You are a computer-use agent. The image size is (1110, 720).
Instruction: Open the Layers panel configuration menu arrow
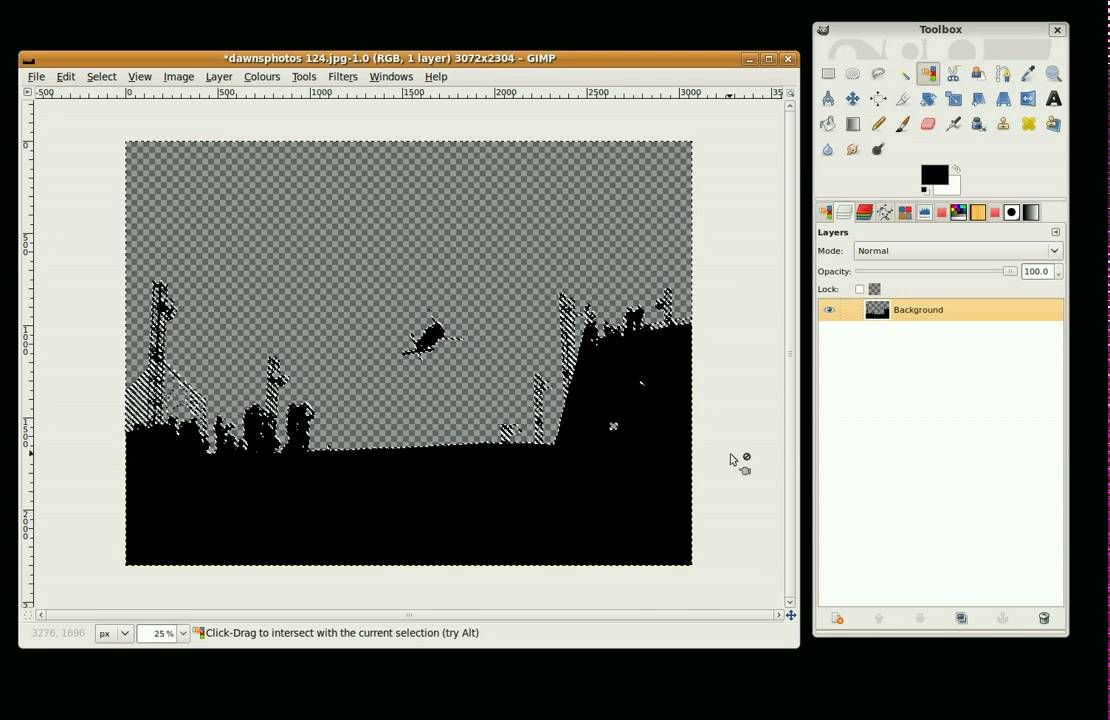pyautogui.click(x=1055, y=232)
